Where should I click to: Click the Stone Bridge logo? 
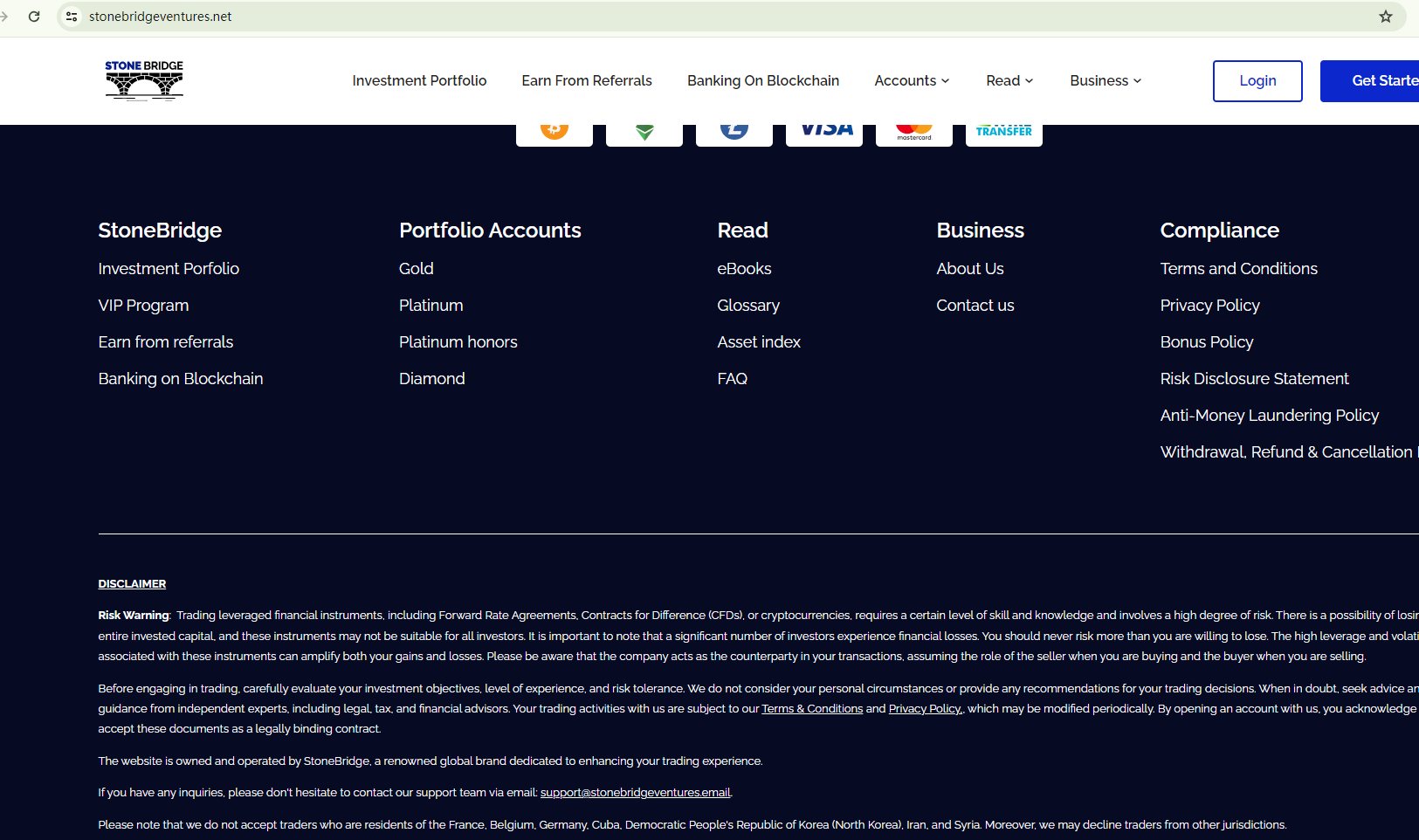point(144,80)
